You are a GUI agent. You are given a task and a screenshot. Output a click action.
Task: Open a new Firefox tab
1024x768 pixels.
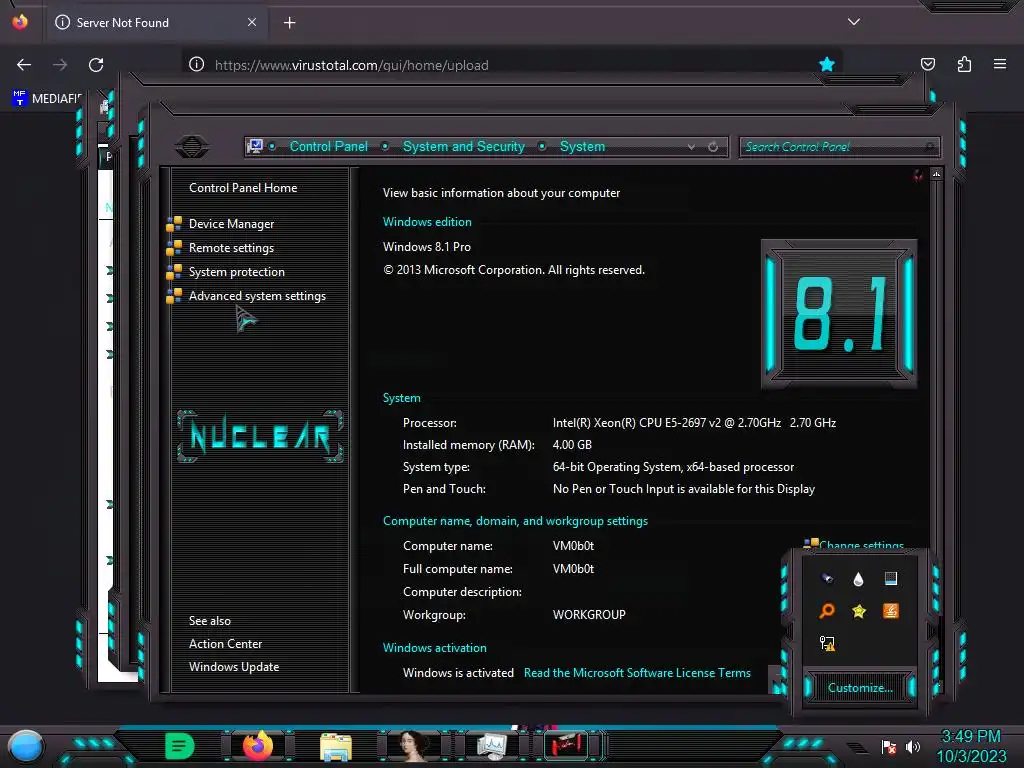(x=289, y=23)
